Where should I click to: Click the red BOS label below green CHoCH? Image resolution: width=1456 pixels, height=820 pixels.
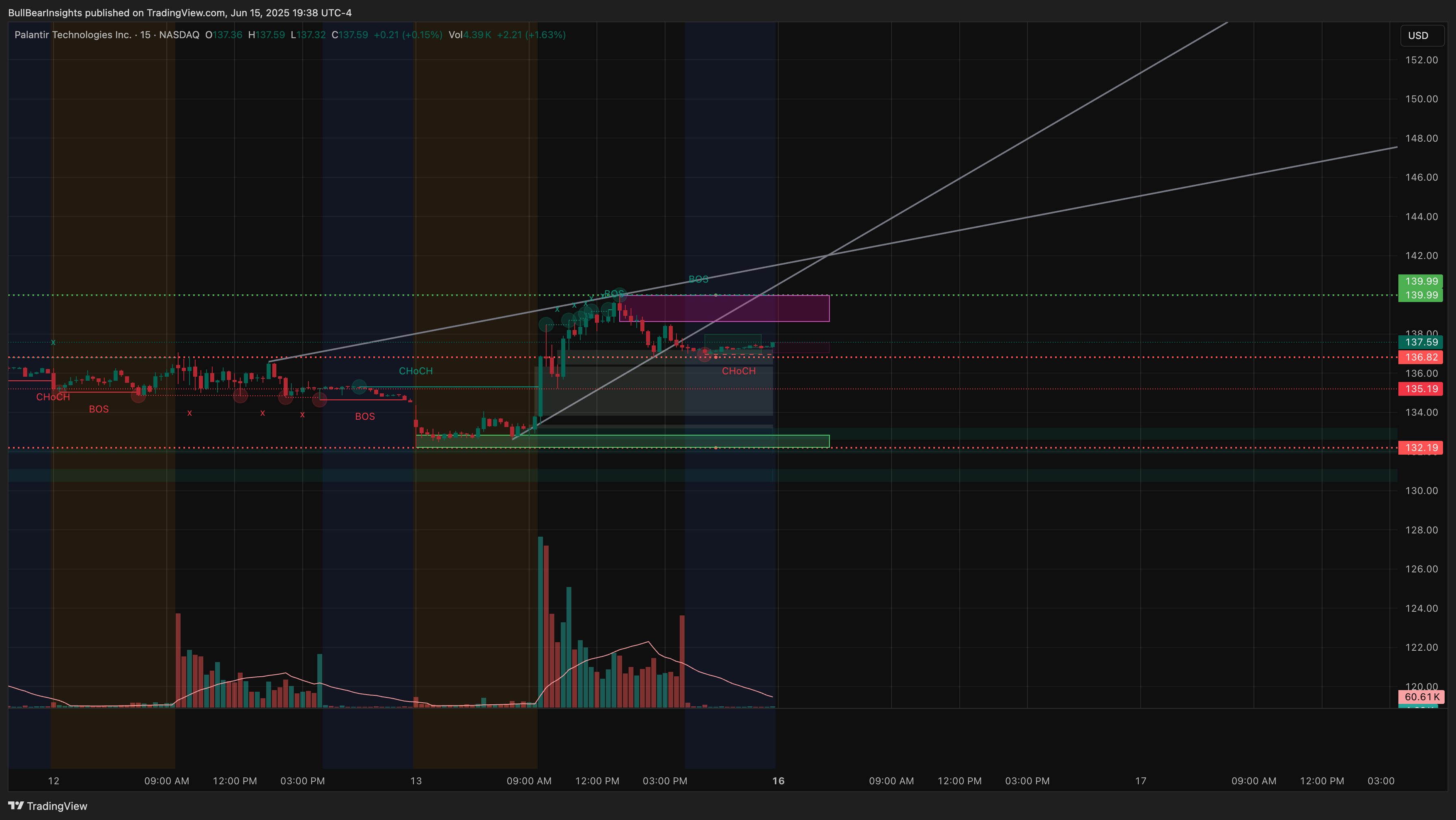tap(364, 417)
